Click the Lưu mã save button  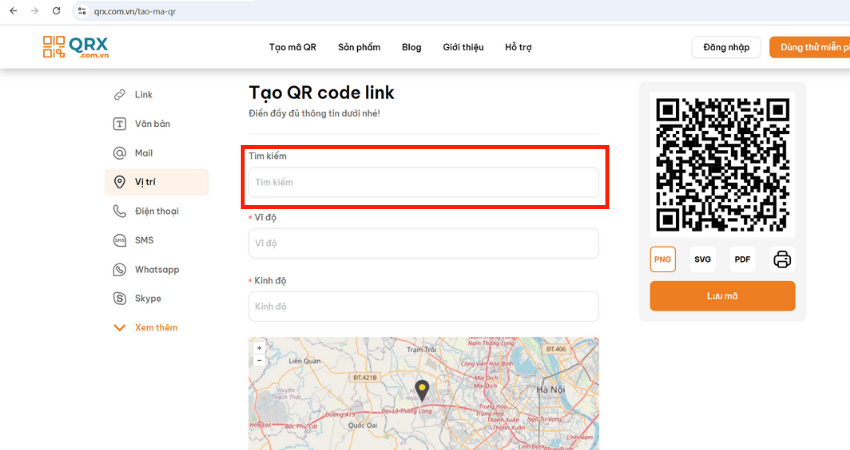pyautogui.click(x=723, y=296)
